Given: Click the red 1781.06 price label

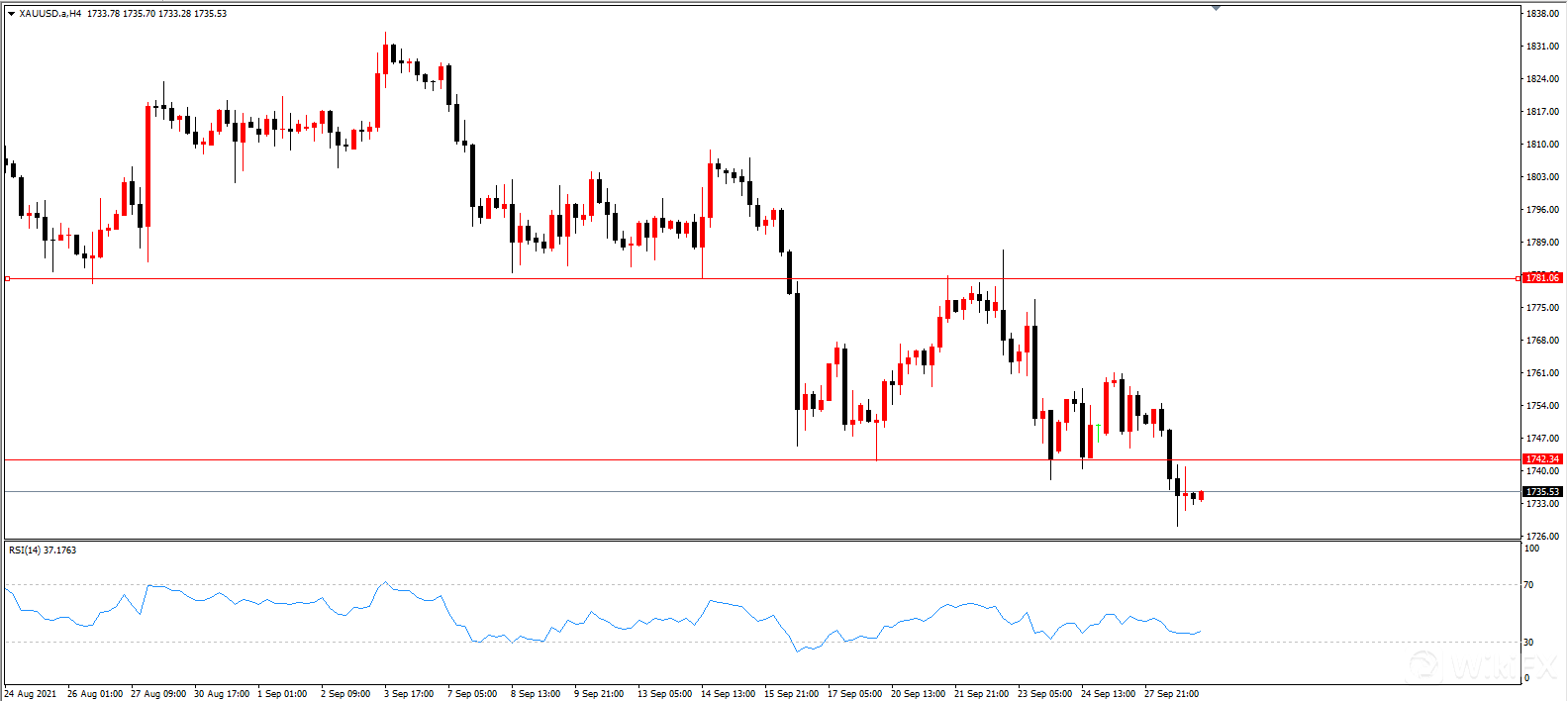Looking at the screenshot, I should 1541,278.
